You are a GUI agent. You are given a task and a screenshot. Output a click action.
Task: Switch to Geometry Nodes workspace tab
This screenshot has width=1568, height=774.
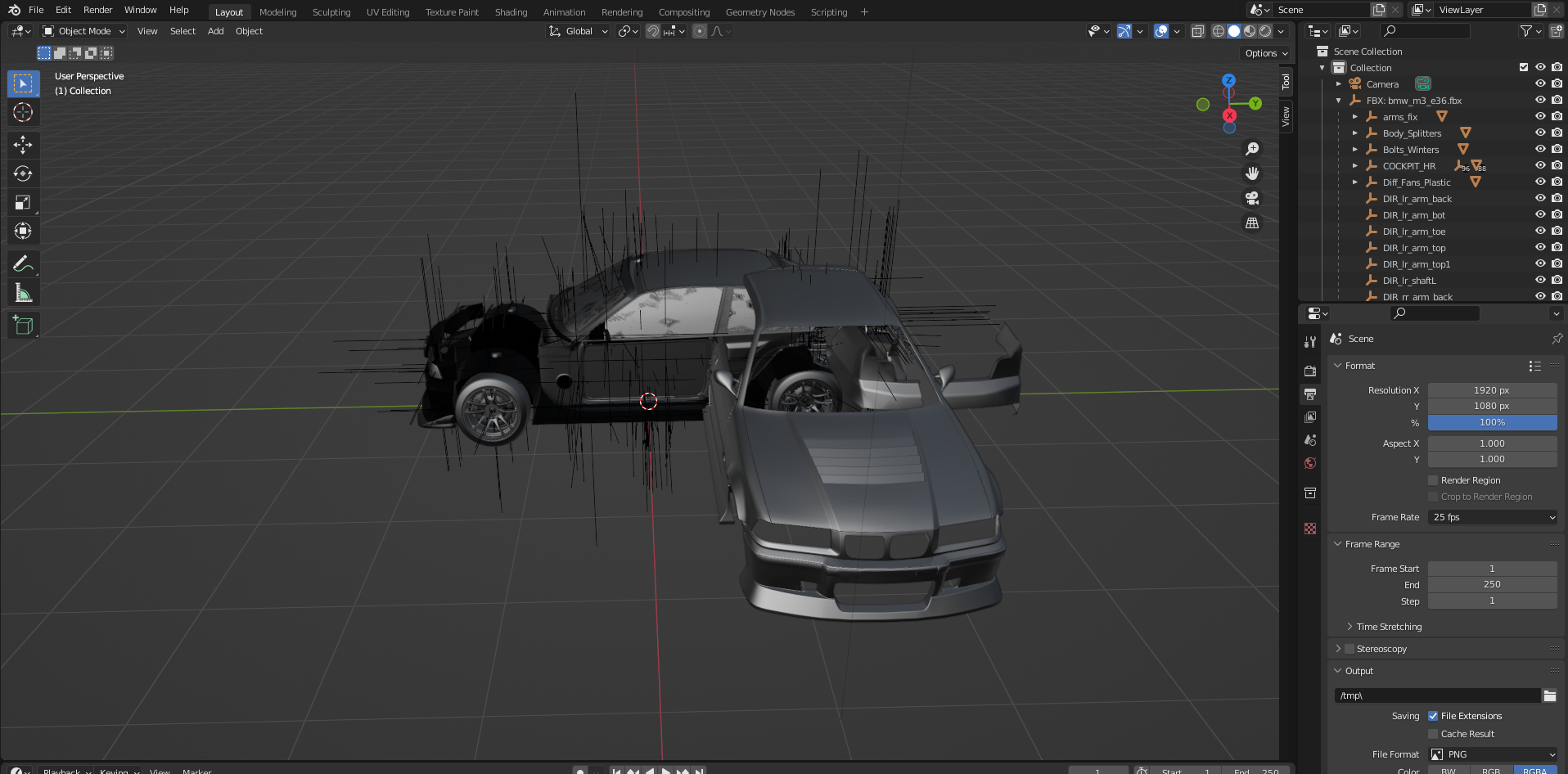coord(760,12)
